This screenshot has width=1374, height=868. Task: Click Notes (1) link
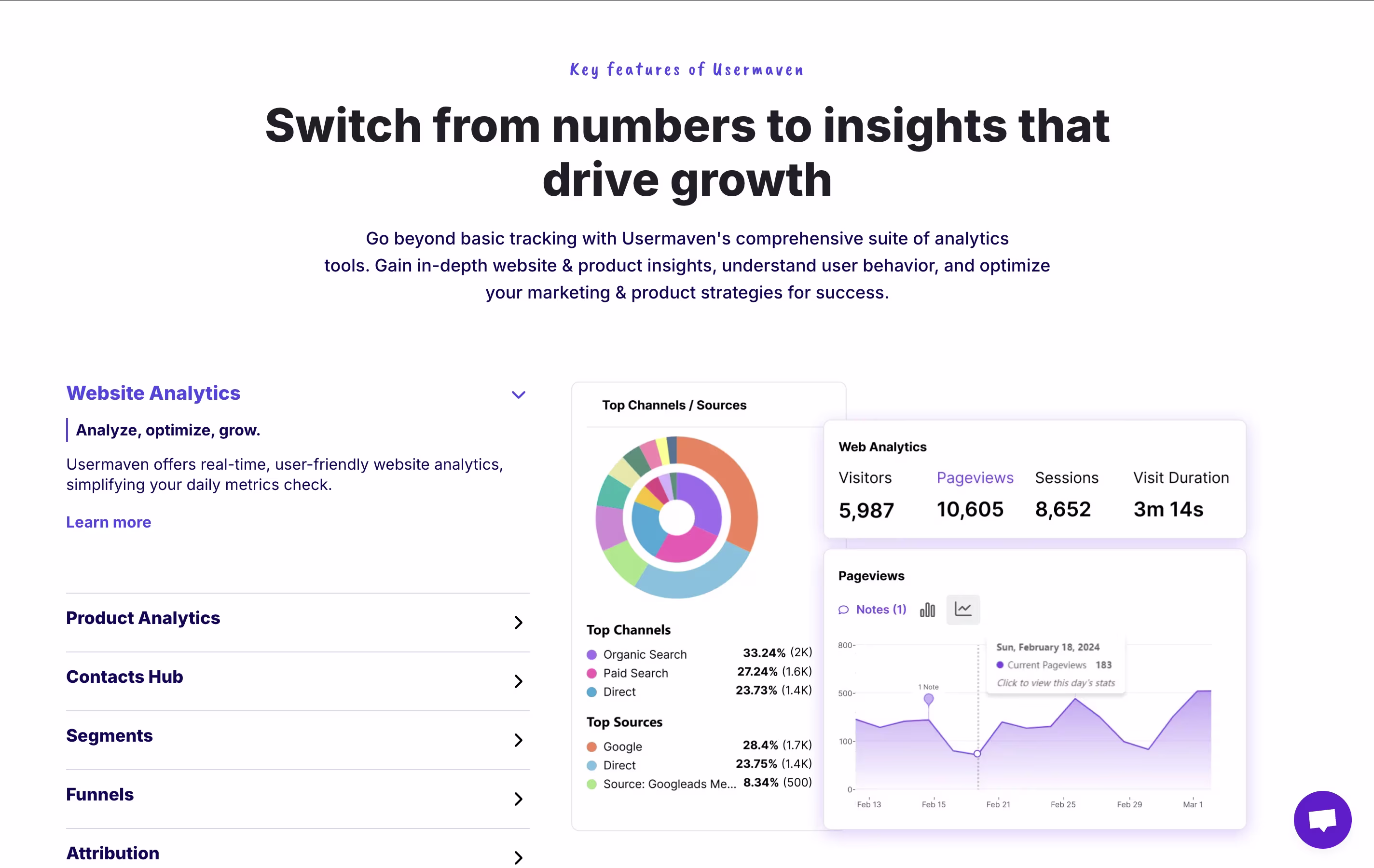coord(880,610)
